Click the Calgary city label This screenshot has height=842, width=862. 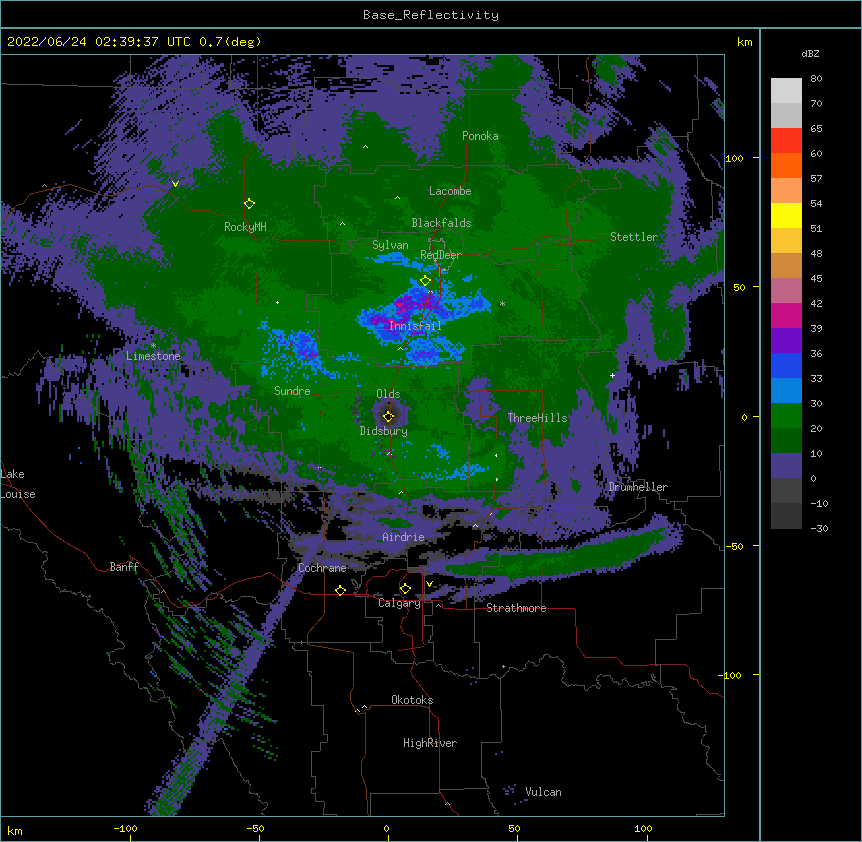click(400, 603)
